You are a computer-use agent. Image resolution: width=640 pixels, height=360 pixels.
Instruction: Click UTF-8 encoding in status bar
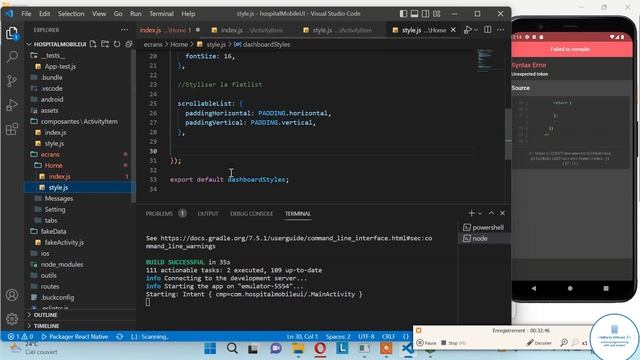366,337
